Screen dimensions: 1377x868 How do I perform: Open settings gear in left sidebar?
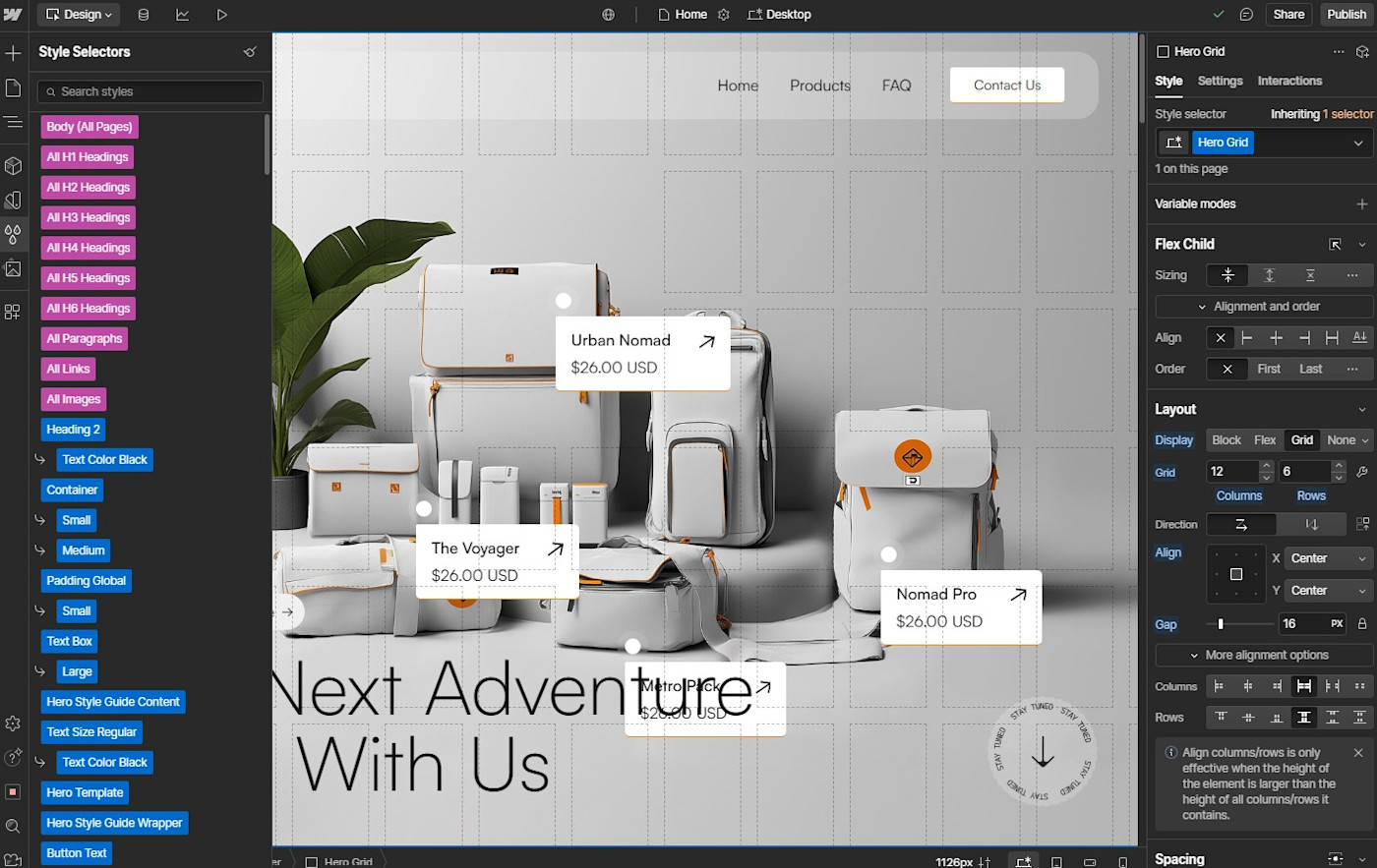[x=13, y=723]
